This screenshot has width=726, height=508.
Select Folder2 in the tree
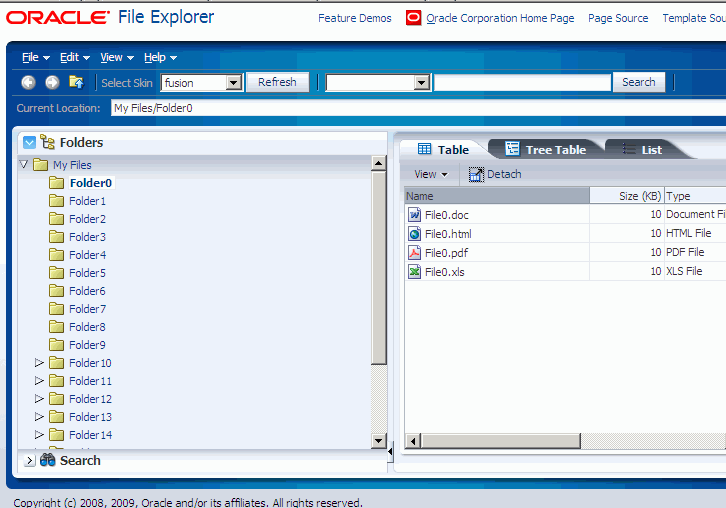pos(88,219)
